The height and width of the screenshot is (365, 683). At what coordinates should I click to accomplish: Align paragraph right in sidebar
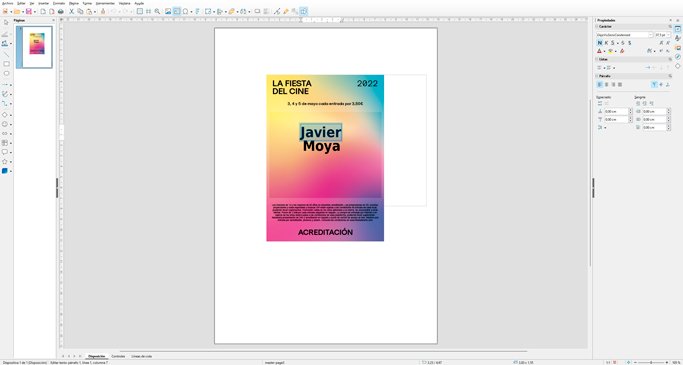(x=613, y=84)
